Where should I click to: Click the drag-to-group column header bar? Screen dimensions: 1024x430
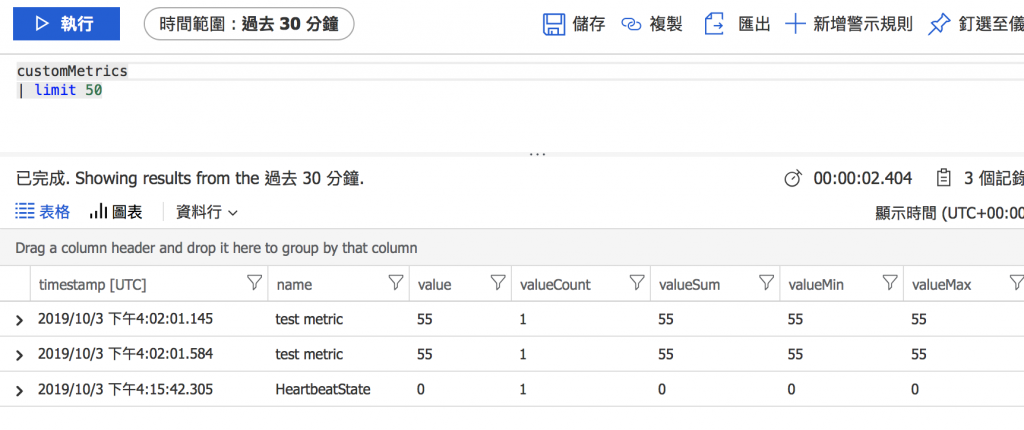pos(512,248)
